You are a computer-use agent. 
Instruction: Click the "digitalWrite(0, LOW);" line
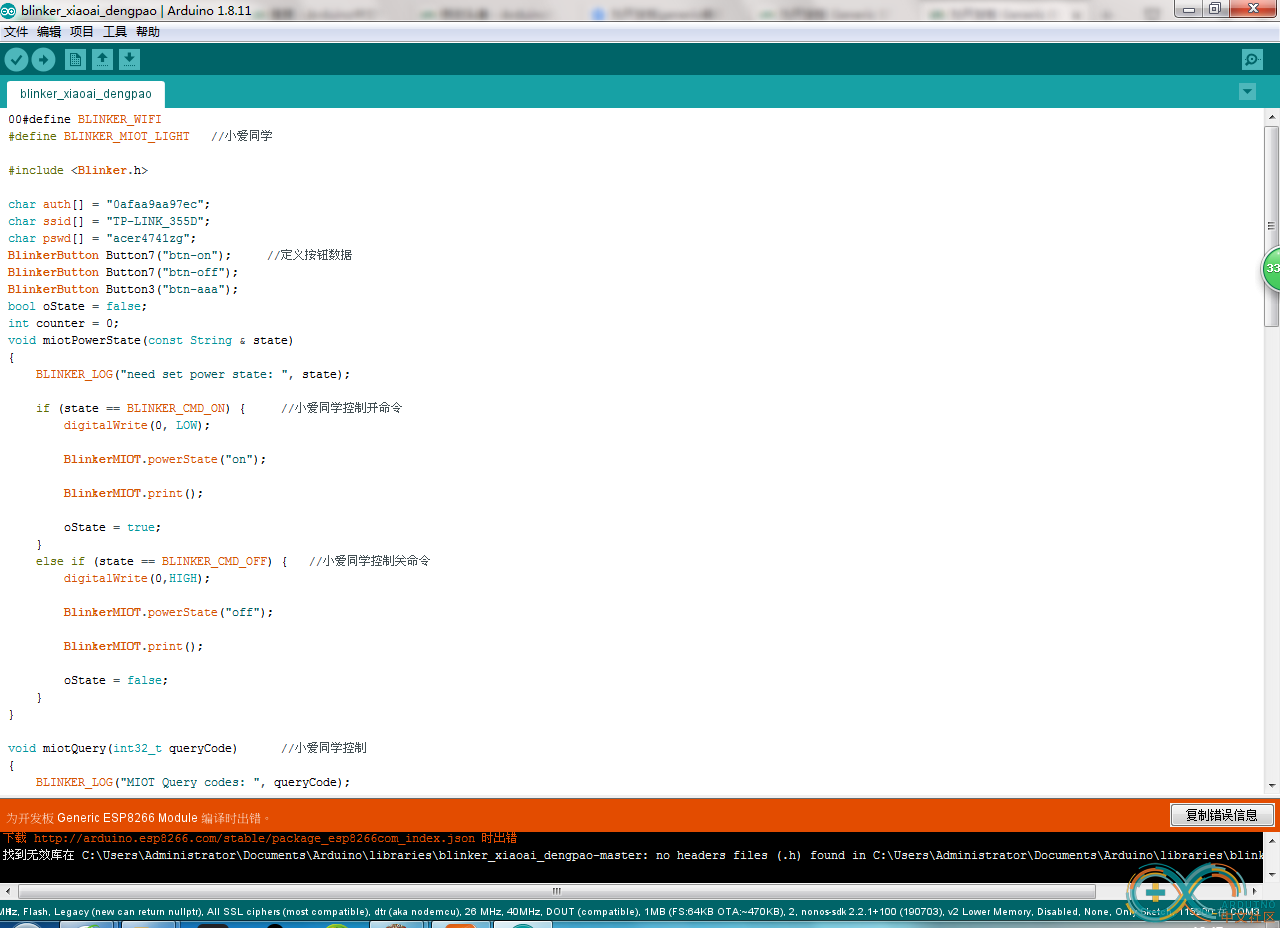(137, 425)
